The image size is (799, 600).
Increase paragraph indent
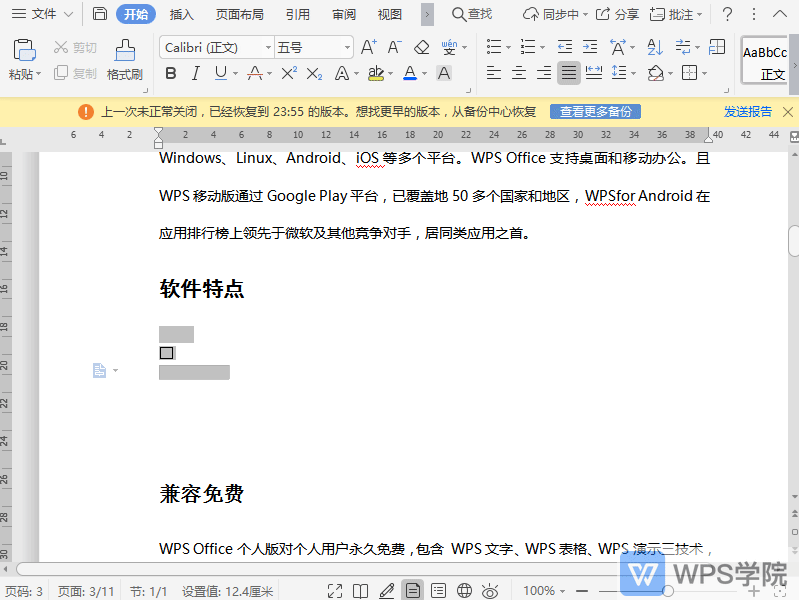click(590, 47)
